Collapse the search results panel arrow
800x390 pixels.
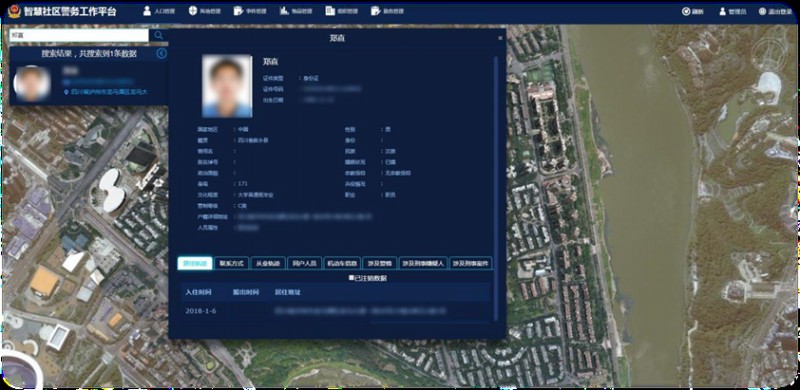click(161, 53)
